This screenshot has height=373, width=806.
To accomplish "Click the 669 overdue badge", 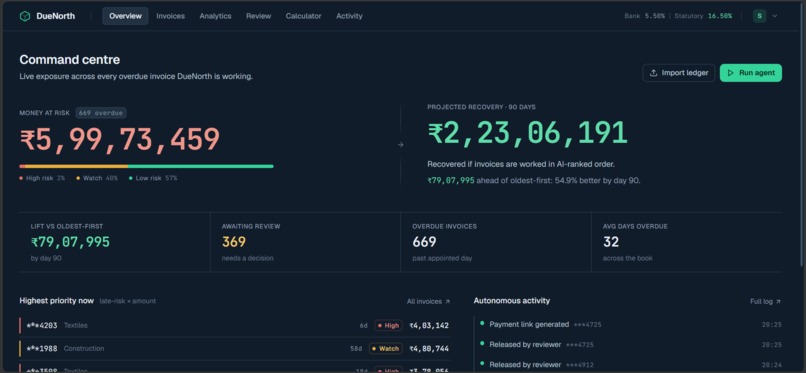I will [x=101, y=113].
